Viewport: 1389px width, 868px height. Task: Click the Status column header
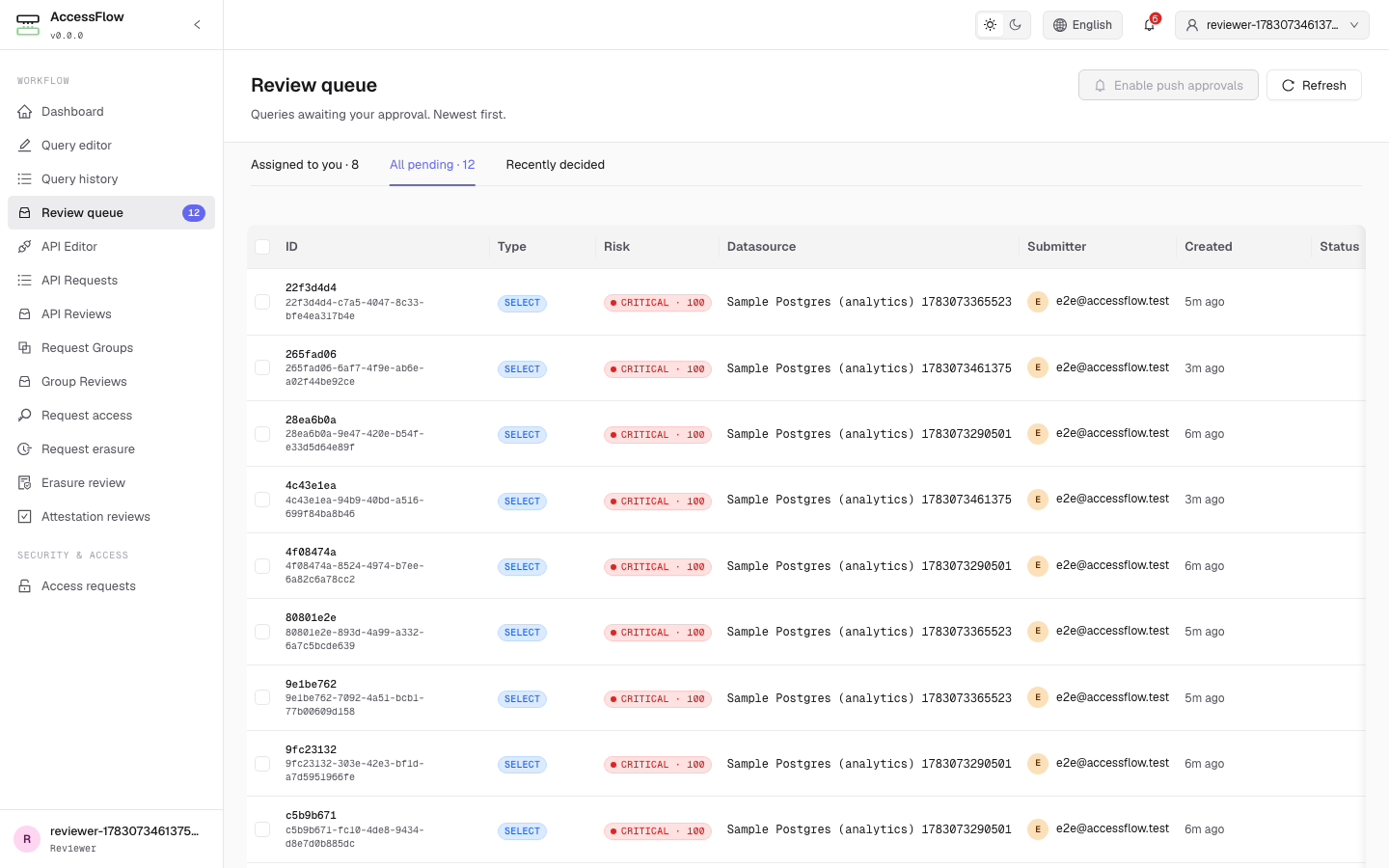coord(1340,247)
